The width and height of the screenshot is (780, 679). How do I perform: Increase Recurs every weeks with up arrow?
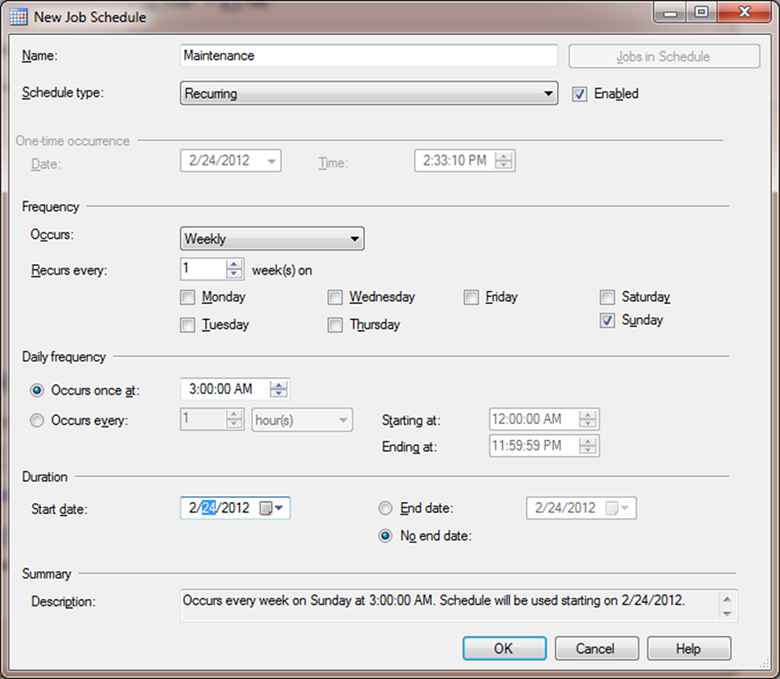pos(234,264)
